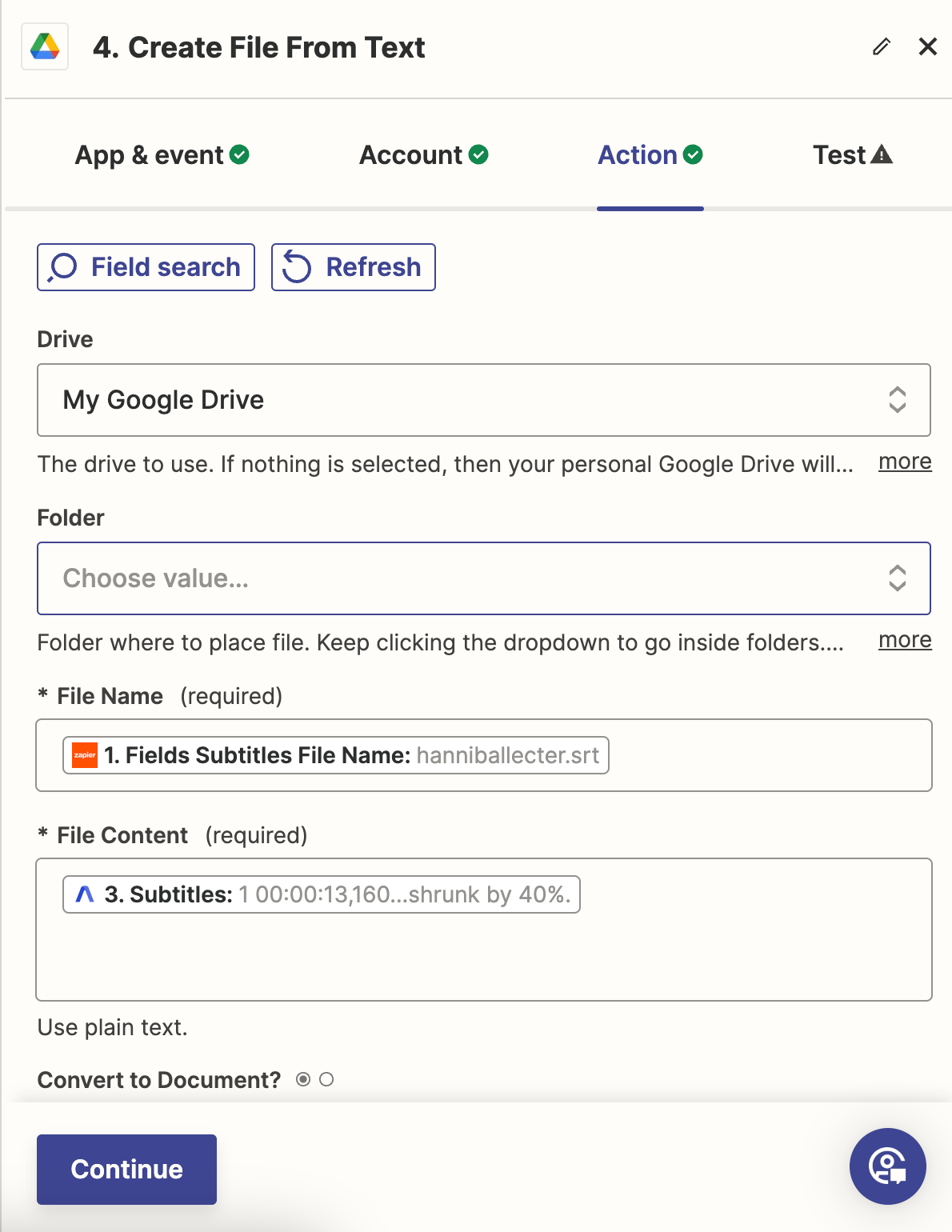Screen dimensions: 952x1232
Task: Open the help chat bubble
Action: (888, 1166)
